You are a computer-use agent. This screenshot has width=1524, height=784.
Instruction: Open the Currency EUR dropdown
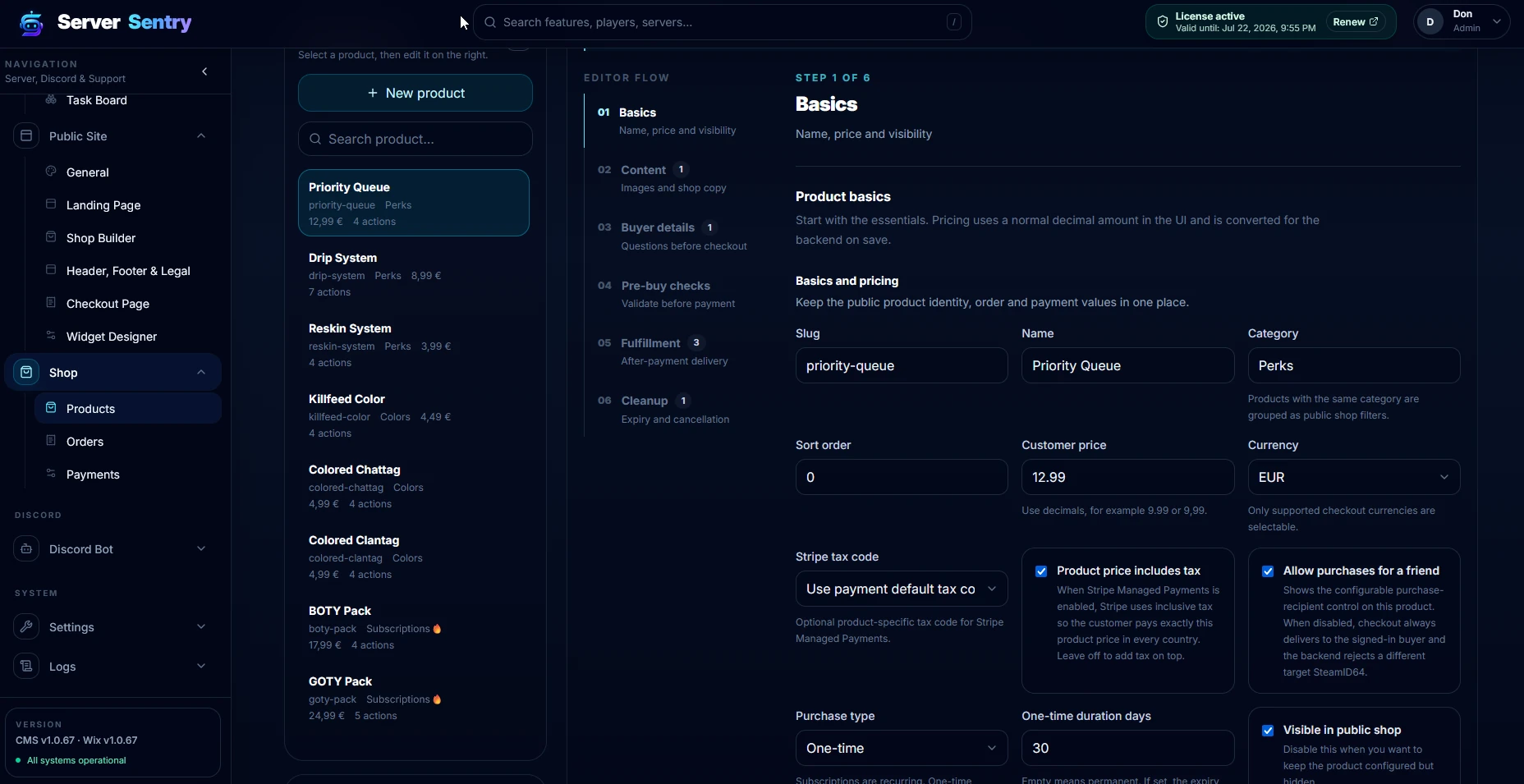point(1354,477)
